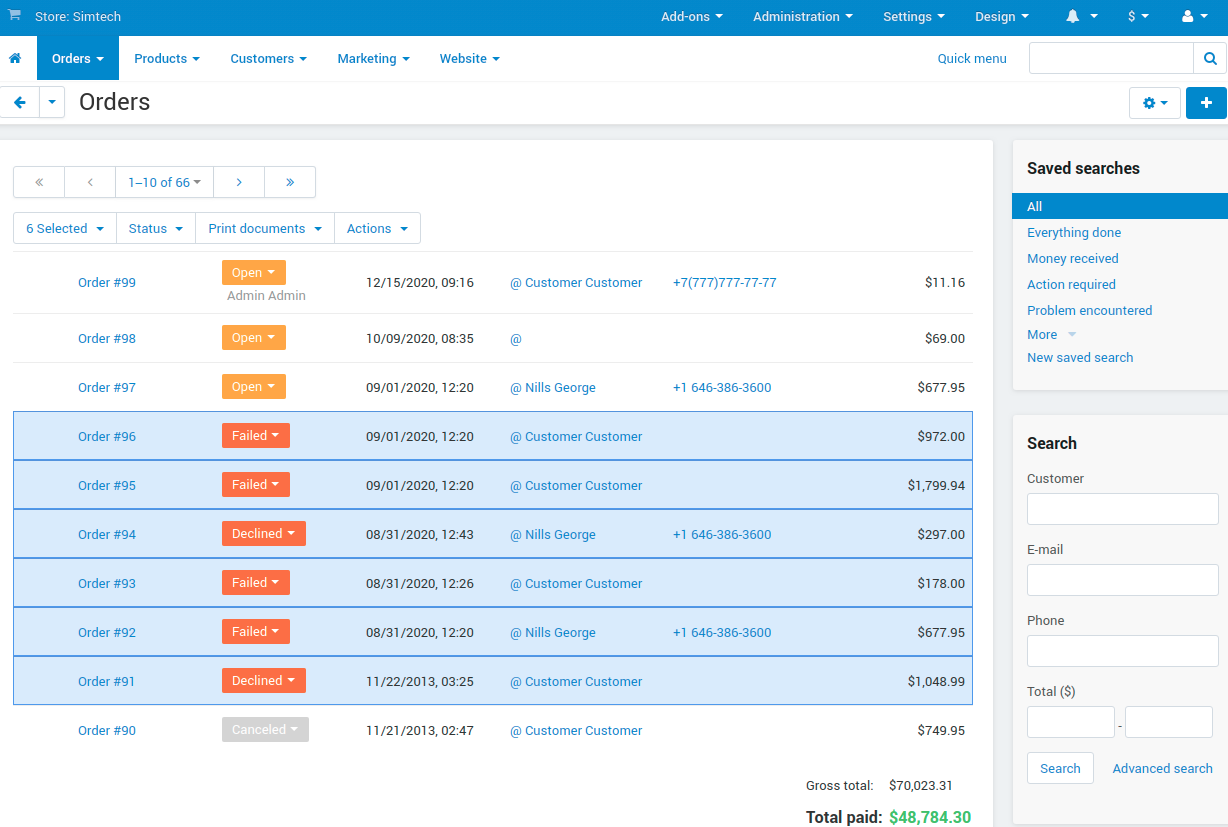The height and width of the screenshot is (827, 1228).
Task: Click phone +7(777)777-77-77
Action: pyautogui.click(x=725, y=283)
